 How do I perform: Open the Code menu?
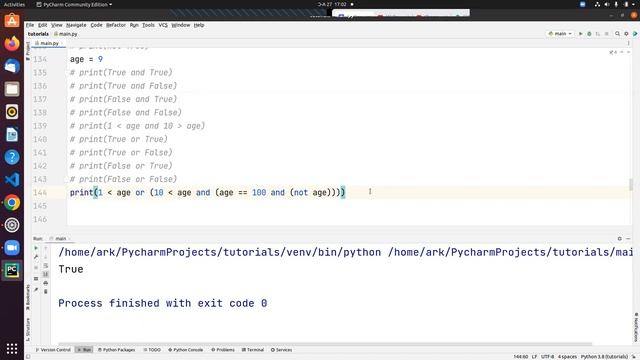pos(96,25)
